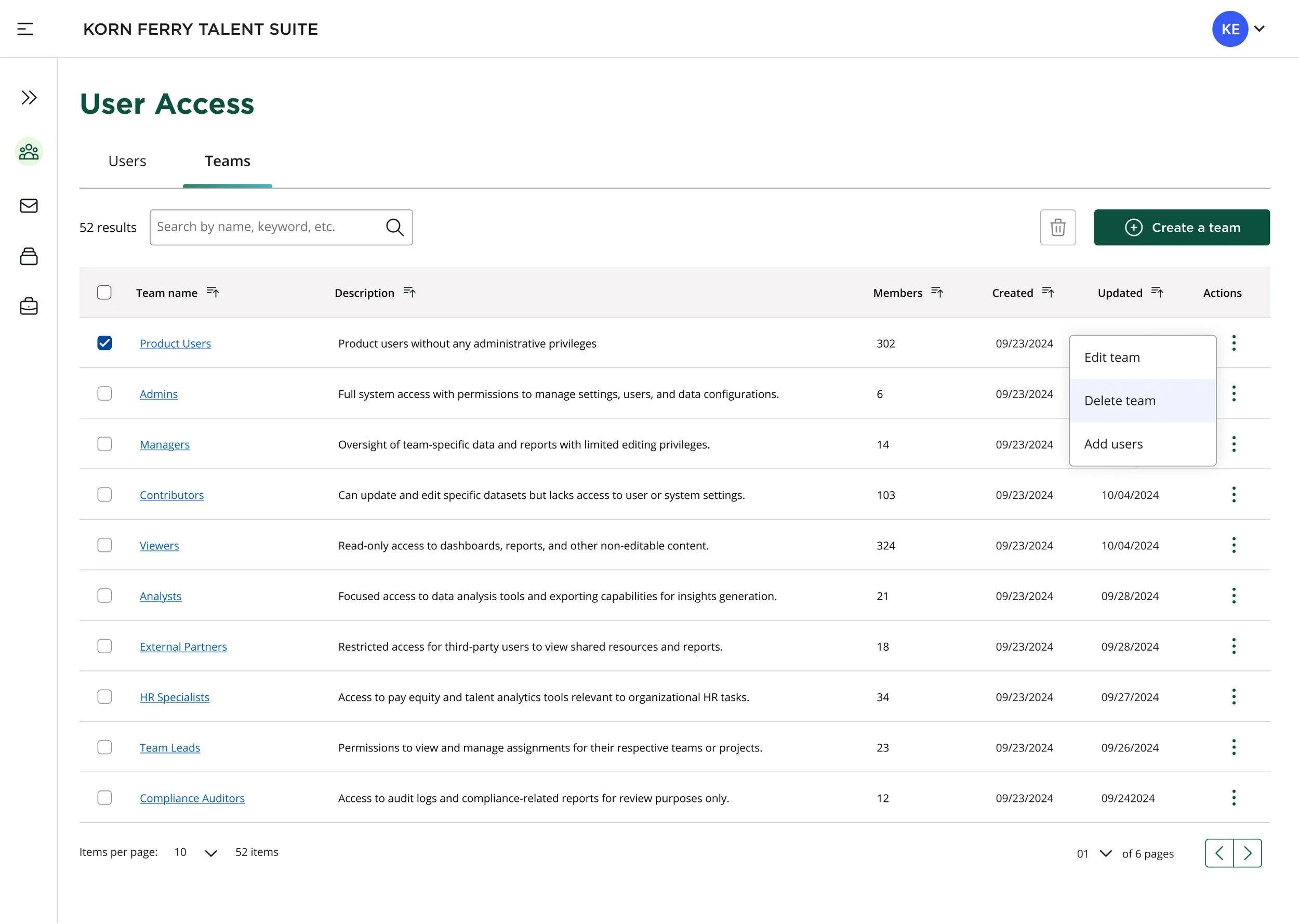Uncheck the Product Users checkbox
Screen dimensions: 1299x924
click(104, 343)
